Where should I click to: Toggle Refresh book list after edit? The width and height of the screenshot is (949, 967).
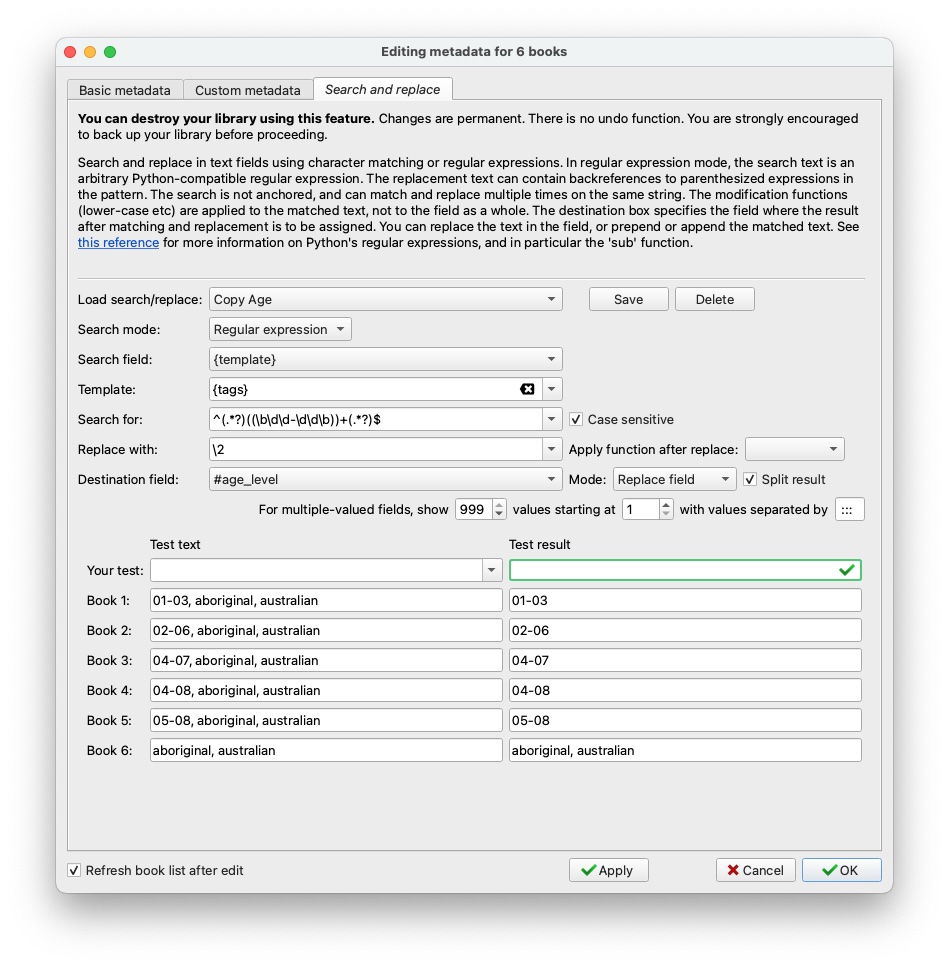pyautogui.click(x=74, y=870)
